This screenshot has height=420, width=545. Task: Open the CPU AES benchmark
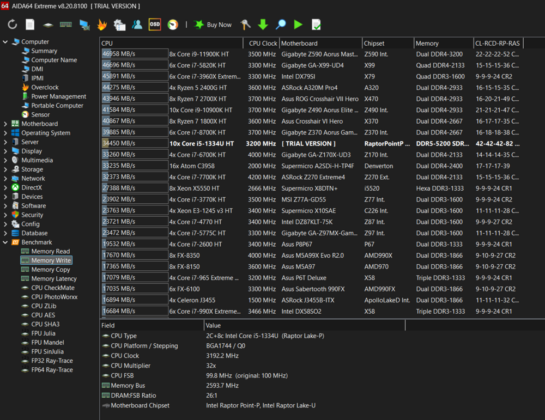coord(43,315)
